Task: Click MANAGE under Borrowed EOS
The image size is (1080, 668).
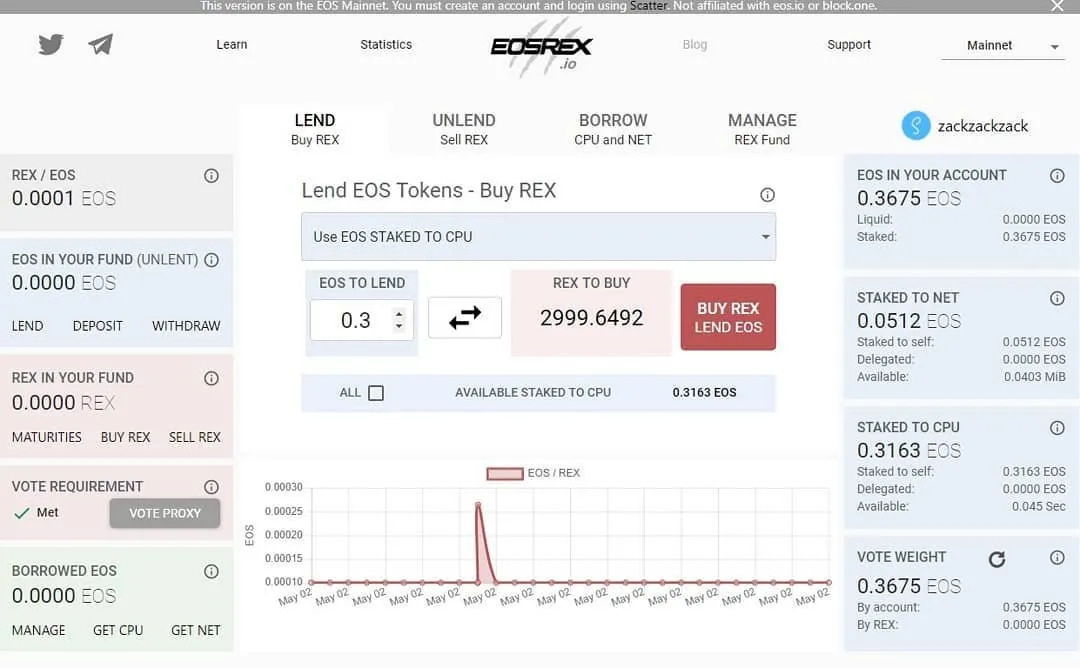Action: point(39,630)
